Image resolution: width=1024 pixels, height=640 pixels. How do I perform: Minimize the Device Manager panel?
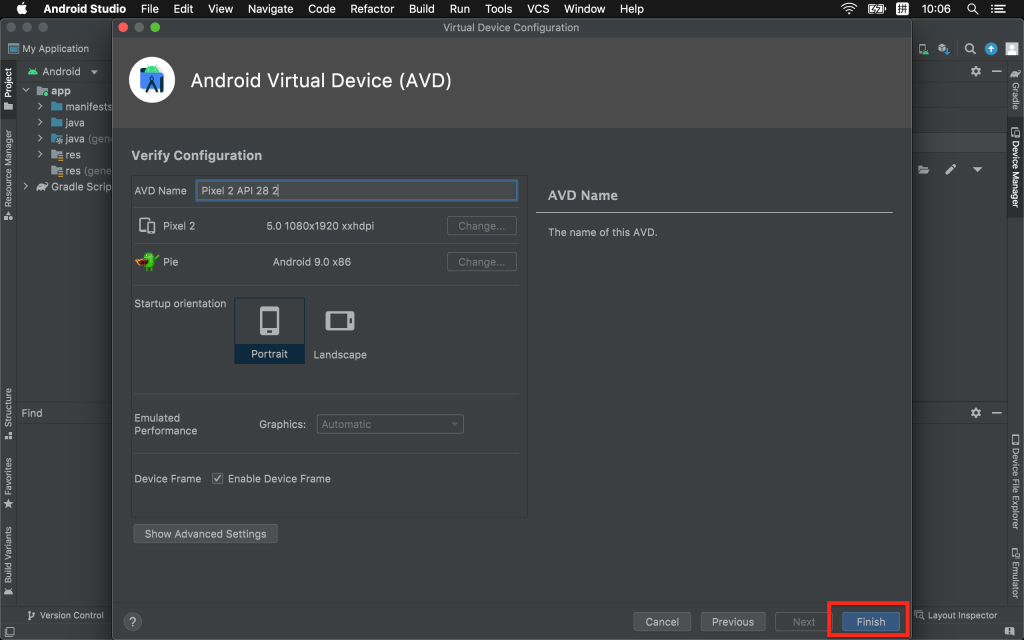click(997, 71)
